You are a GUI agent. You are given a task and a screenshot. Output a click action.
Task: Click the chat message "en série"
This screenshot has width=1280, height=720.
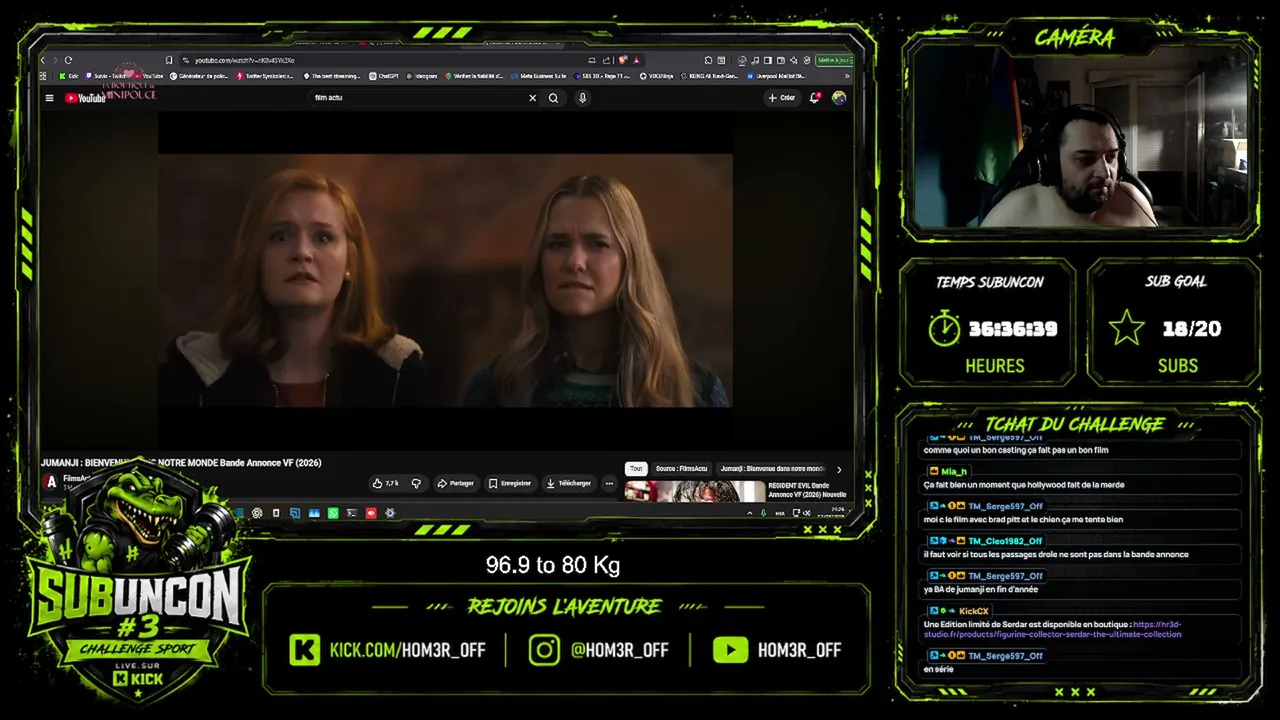coord(938,669)
